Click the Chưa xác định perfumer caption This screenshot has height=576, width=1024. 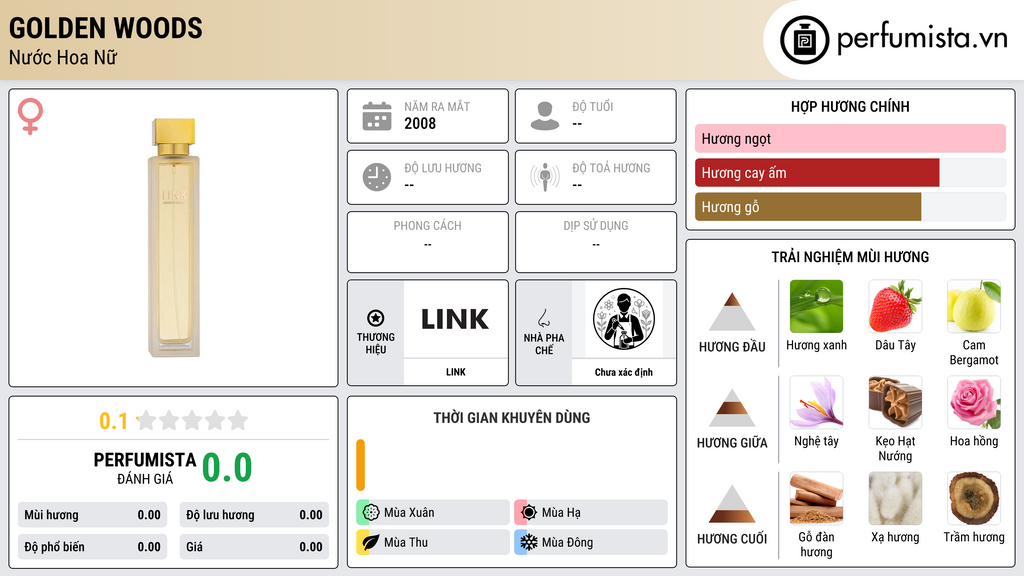pyautogui.click(x=624, y=372)
